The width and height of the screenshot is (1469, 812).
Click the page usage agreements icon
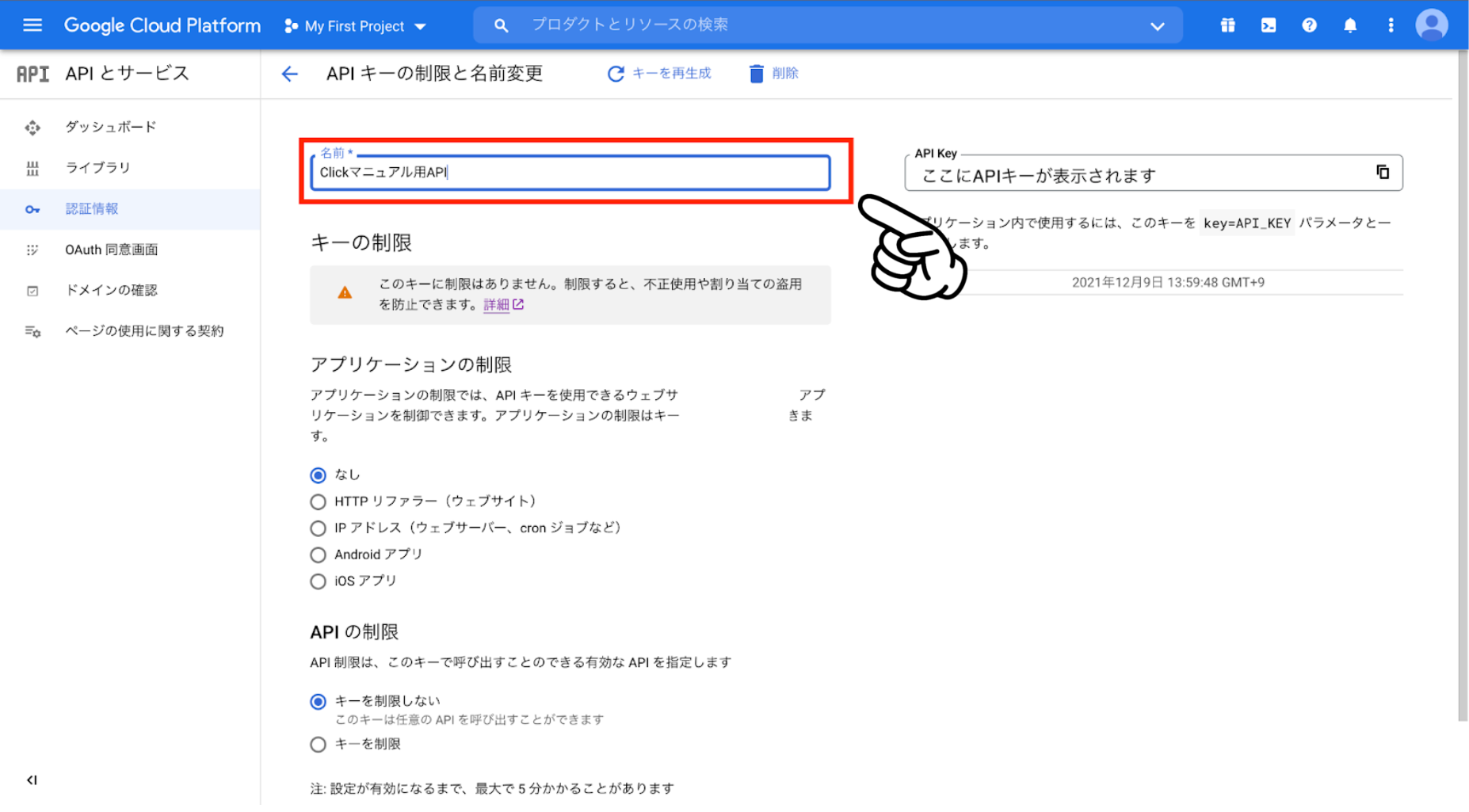[x=32, y=331]
